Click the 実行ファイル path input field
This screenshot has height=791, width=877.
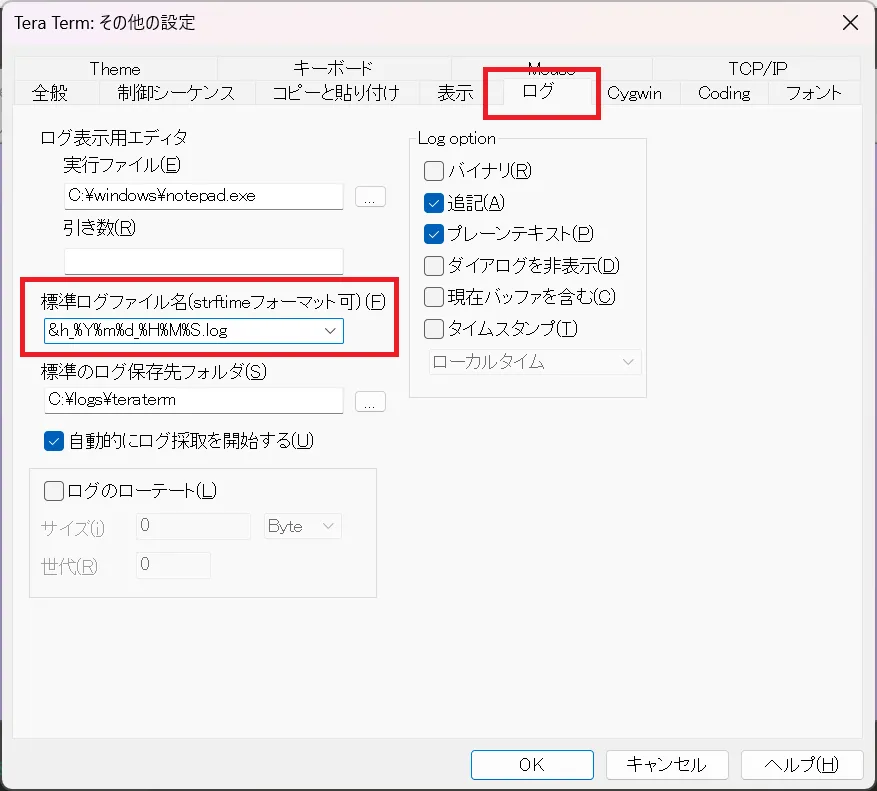pos(204,196)
